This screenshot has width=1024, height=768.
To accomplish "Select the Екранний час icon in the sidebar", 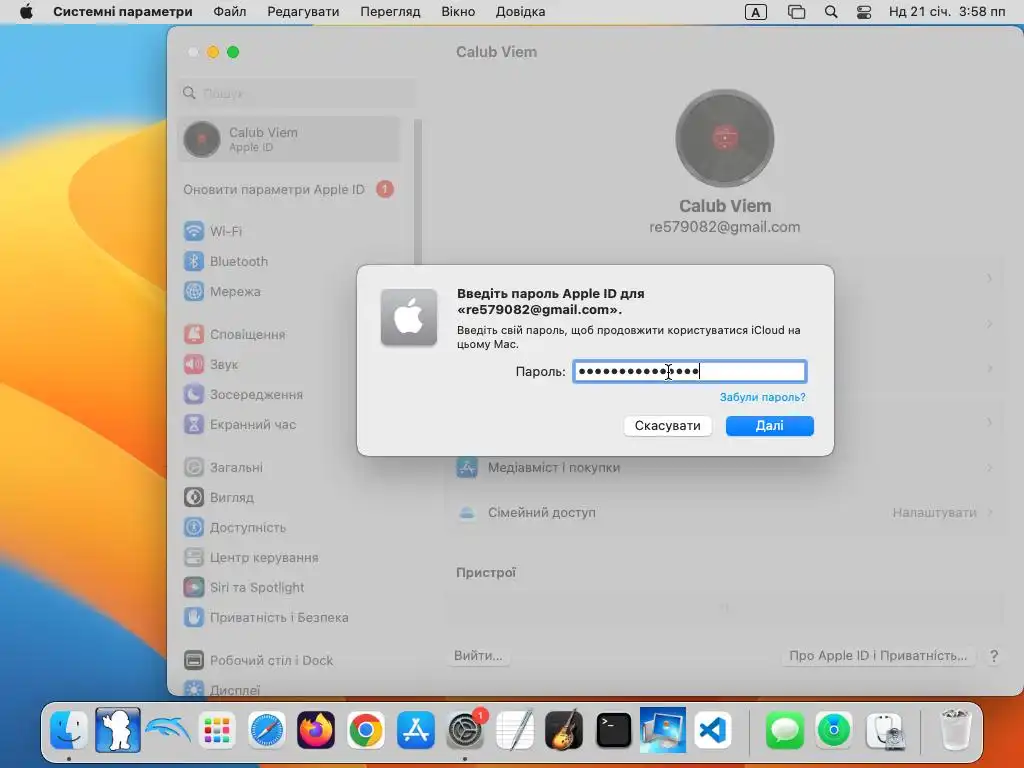I will (193, 424).
